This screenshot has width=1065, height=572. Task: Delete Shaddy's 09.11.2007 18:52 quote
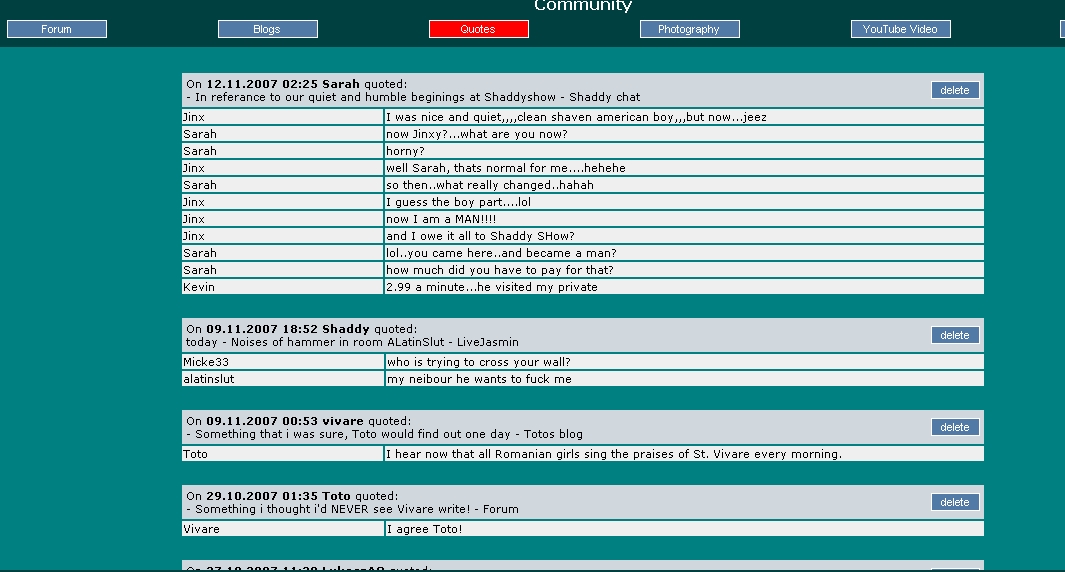[x=955, y=336]
